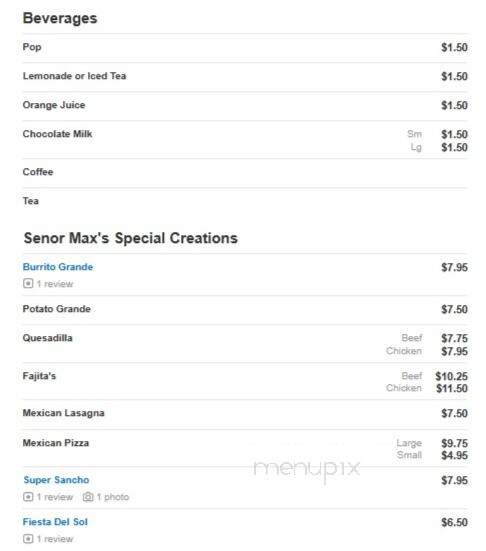Click the Chocolate Milk item name
Screen dimensions: 486x551
[x=57, y=134]
